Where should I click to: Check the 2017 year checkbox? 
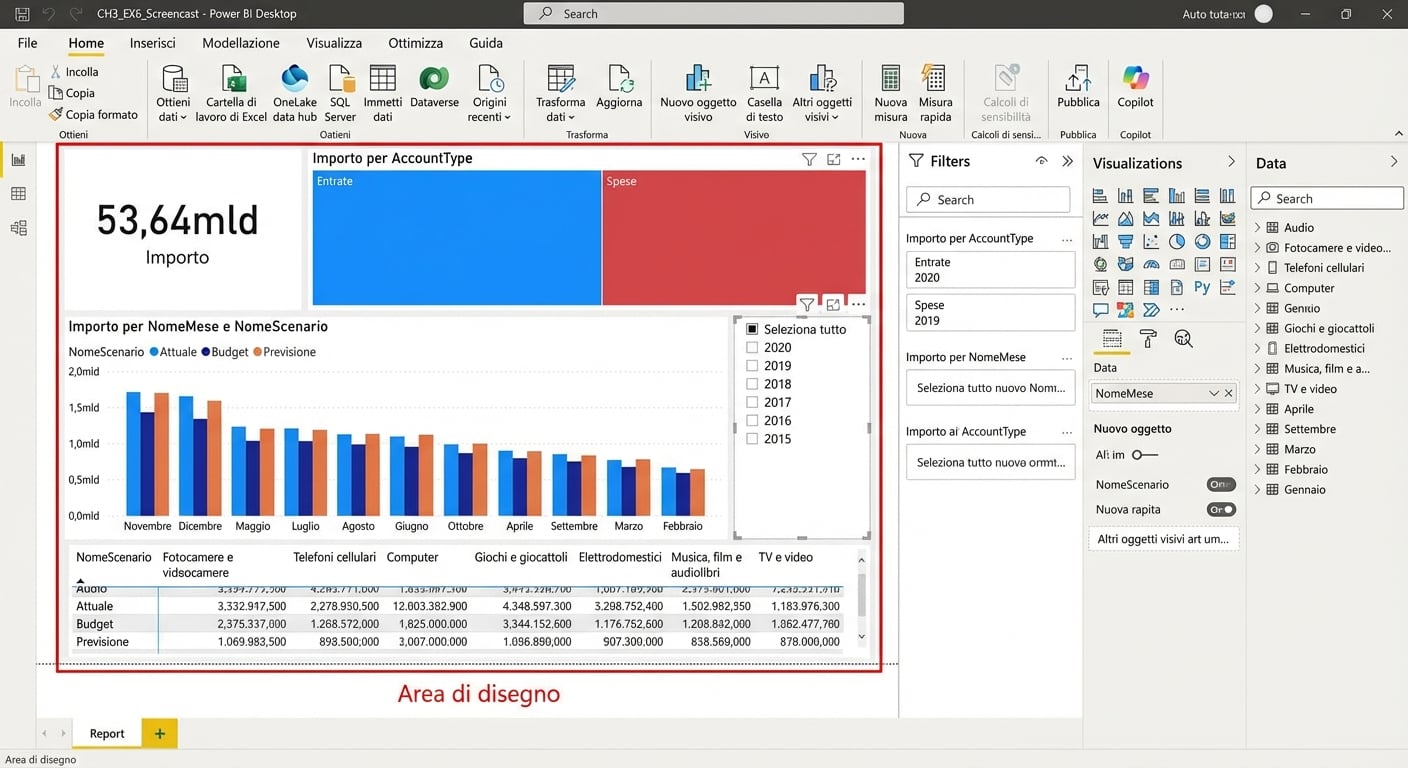[x=752, y=402]
